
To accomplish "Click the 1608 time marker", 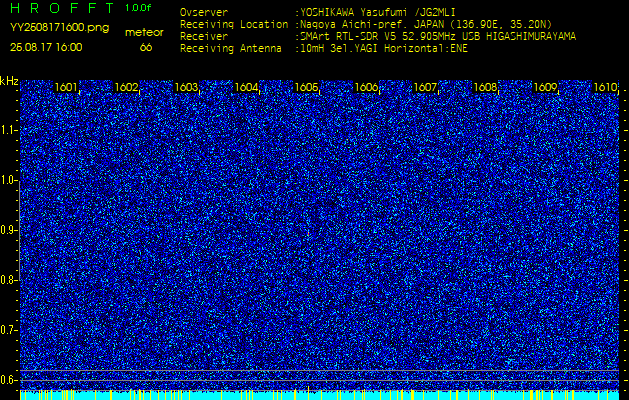I will coord(485,87).
